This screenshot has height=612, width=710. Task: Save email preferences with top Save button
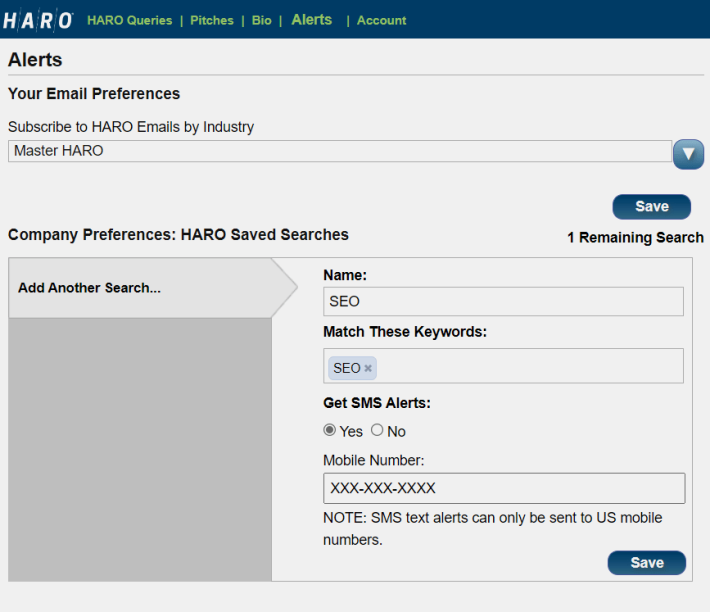(651, 207)
